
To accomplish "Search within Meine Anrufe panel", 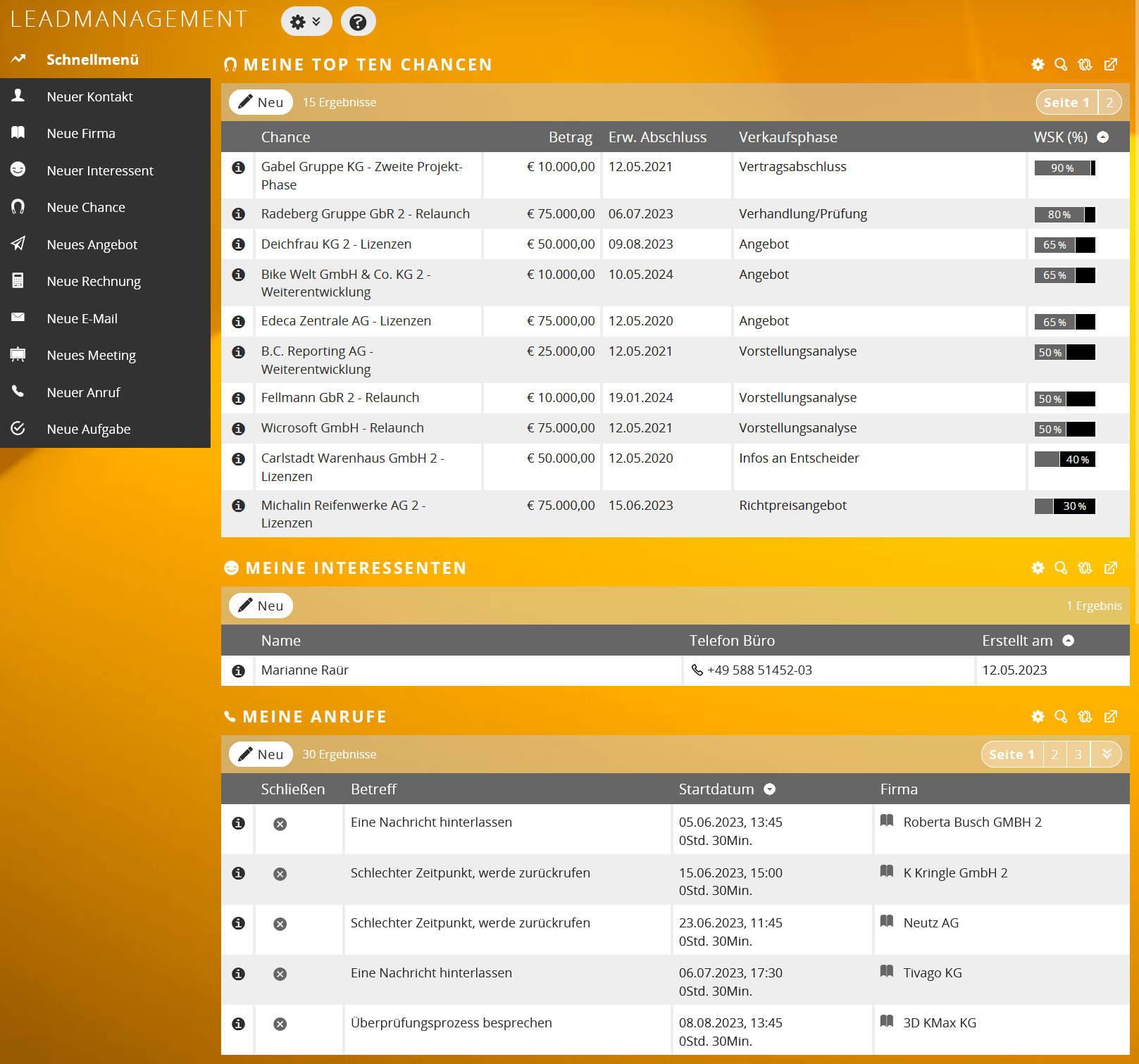I will [1061, 717].
